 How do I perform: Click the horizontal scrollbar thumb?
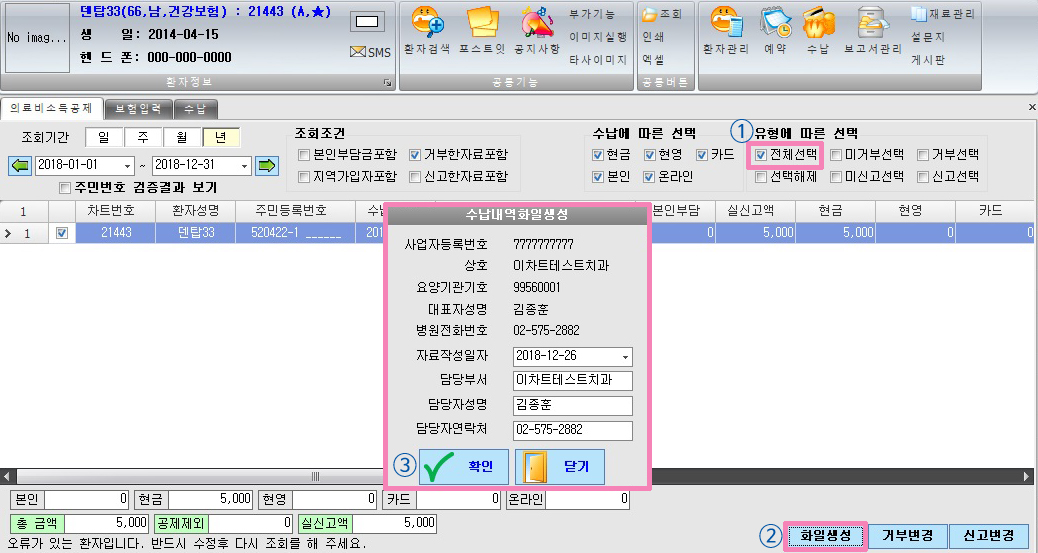click(x=315, y=476)
